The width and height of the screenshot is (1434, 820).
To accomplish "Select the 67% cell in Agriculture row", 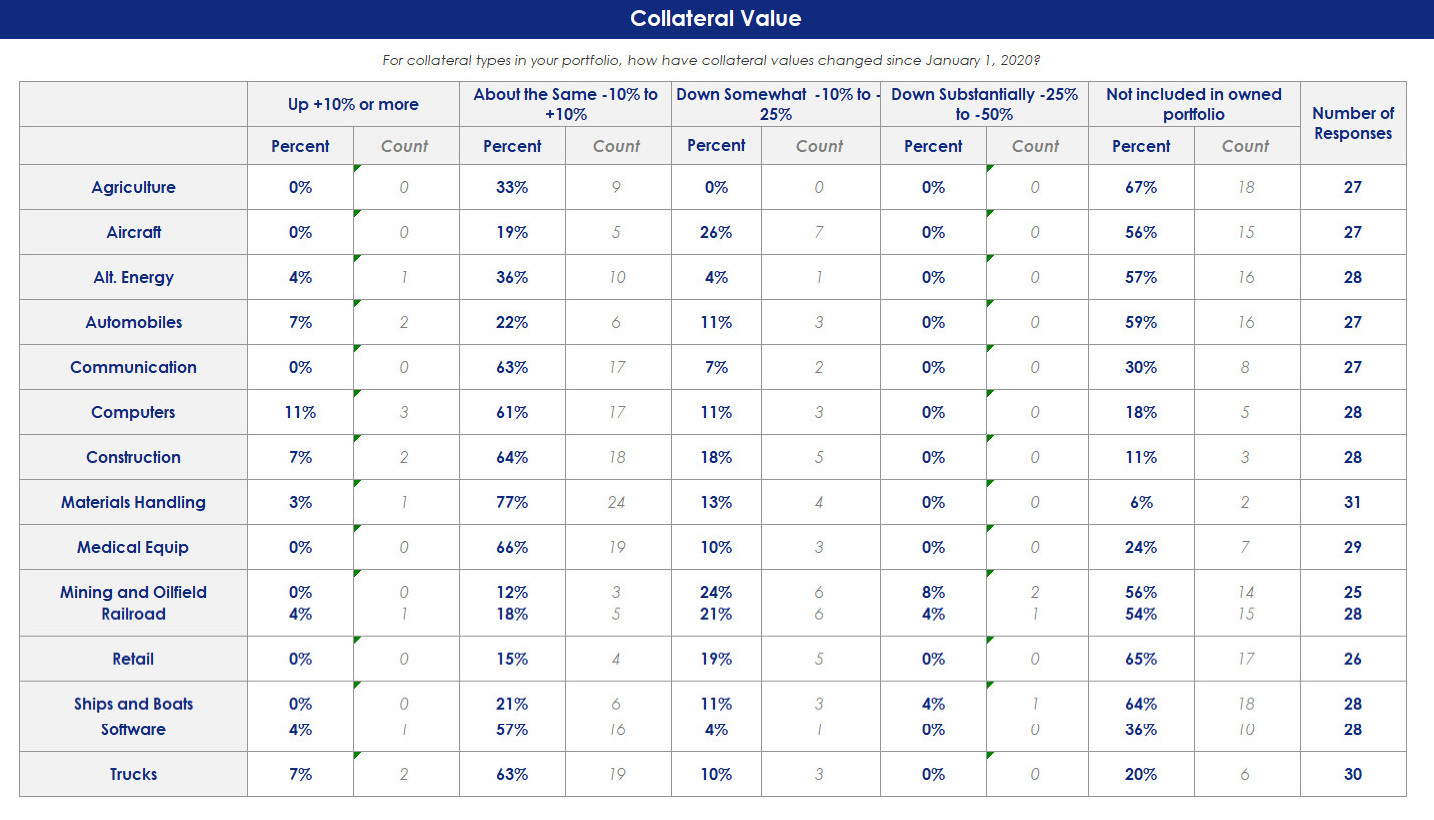I will click(1140, 187).
